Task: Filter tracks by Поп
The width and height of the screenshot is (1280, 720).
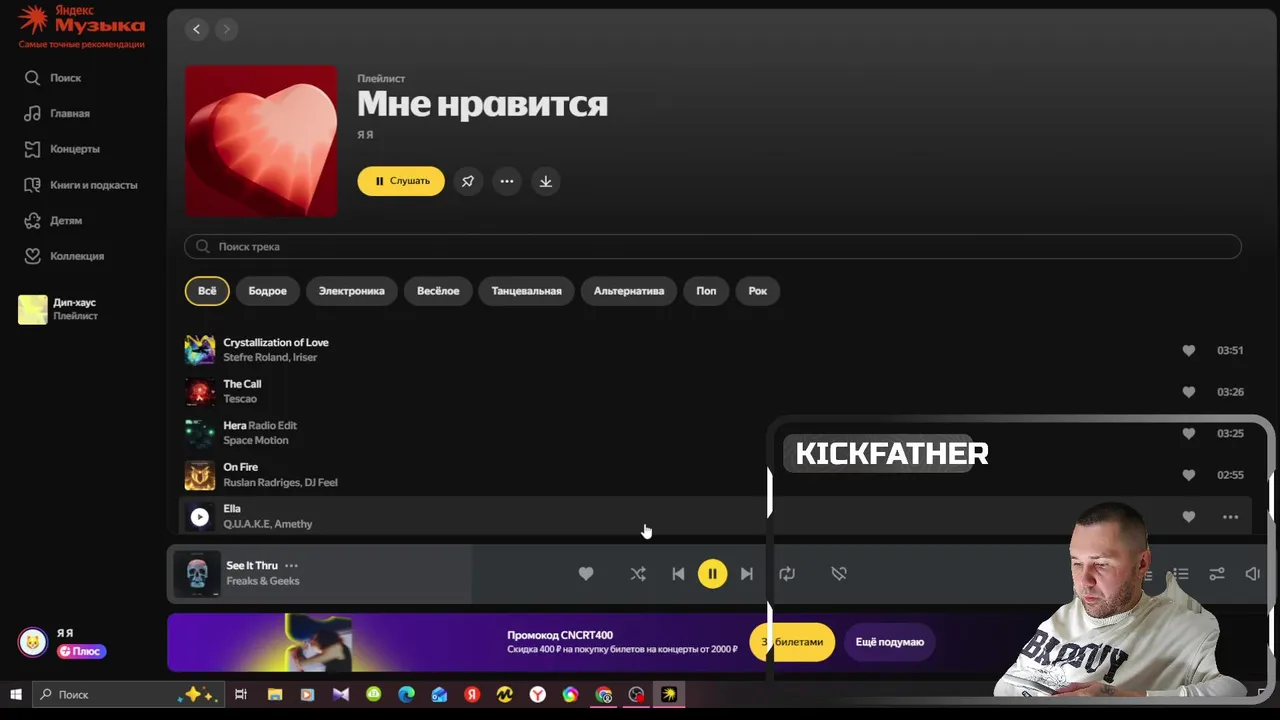Action: [706, 291]
